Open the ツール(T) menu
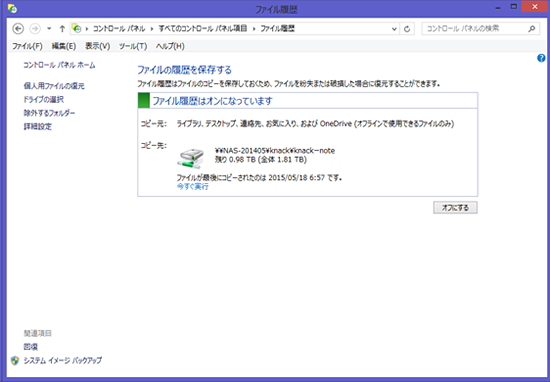Viewport: 550px width, 382px height. point(133,46)
